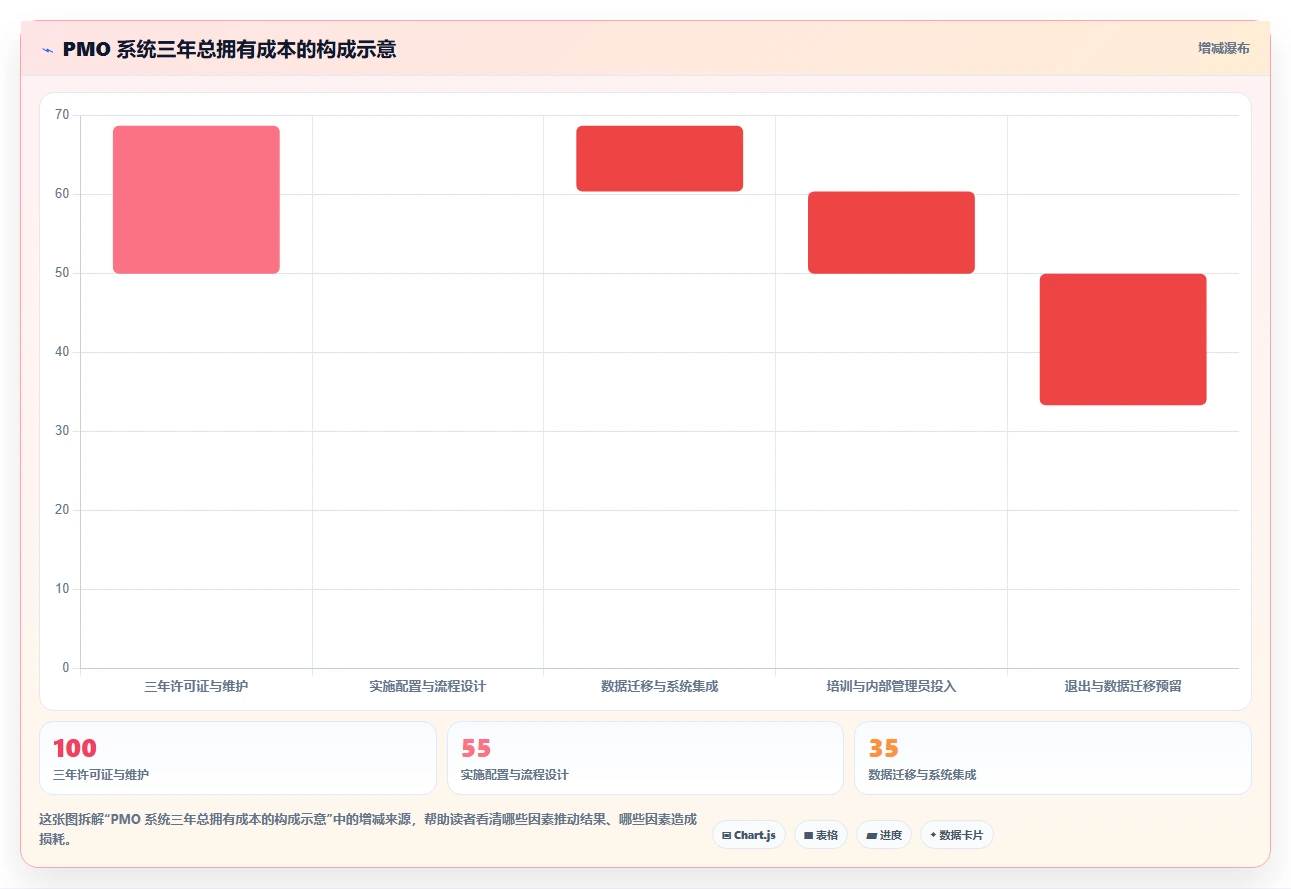Click the x-axis label 培训与内部管理员投入
Screen dimensions: 1291x889
point(891,686)
